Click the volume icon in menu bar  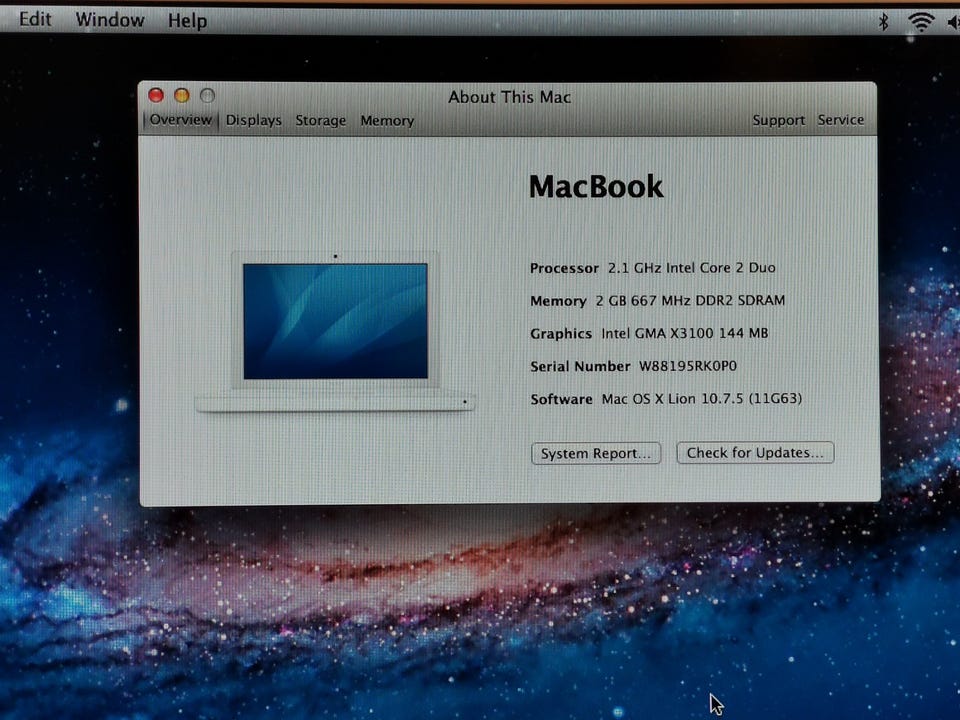coord(953,23)
